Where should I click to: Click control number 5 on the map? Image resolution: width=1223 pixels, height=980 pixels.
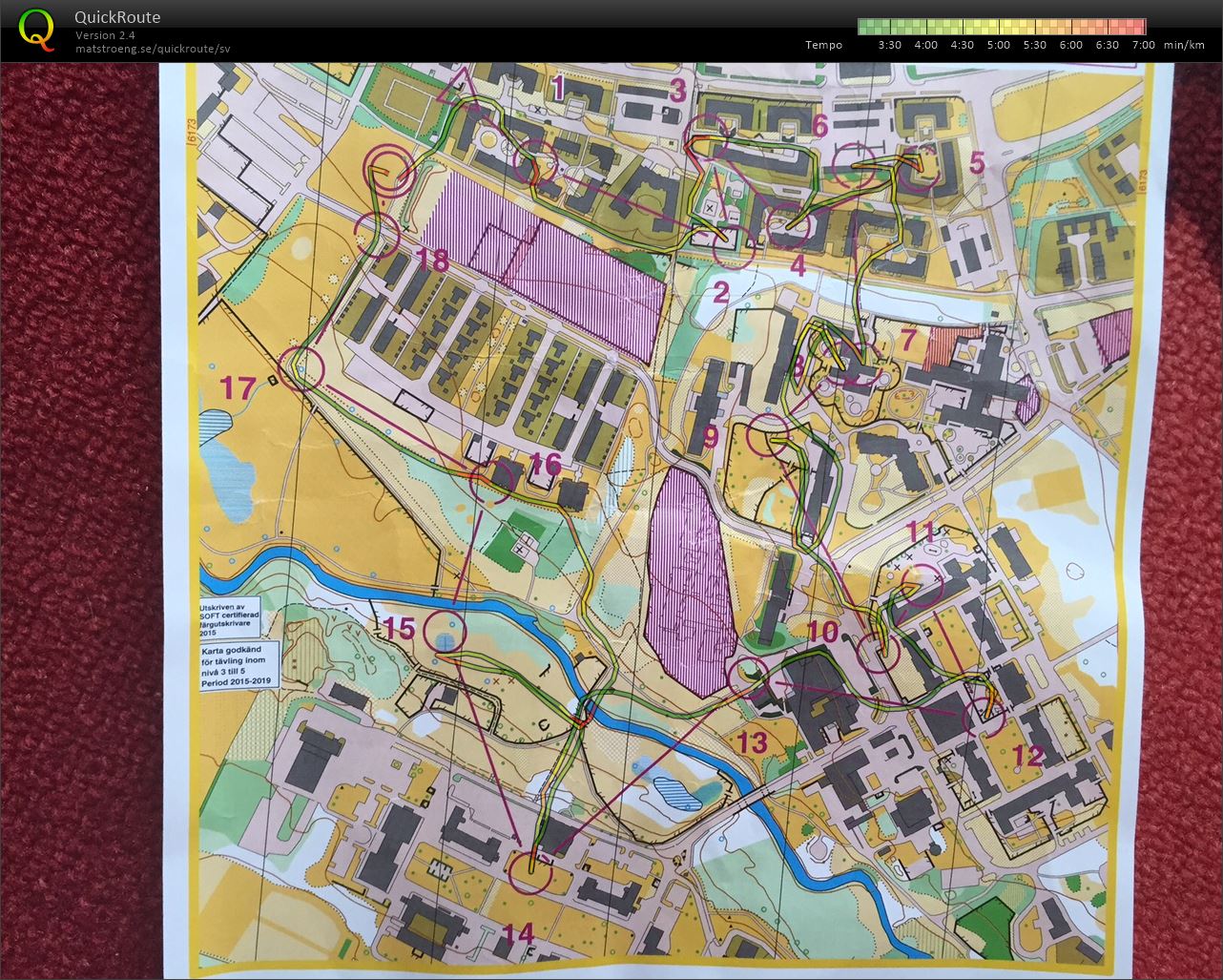point(976,161)
